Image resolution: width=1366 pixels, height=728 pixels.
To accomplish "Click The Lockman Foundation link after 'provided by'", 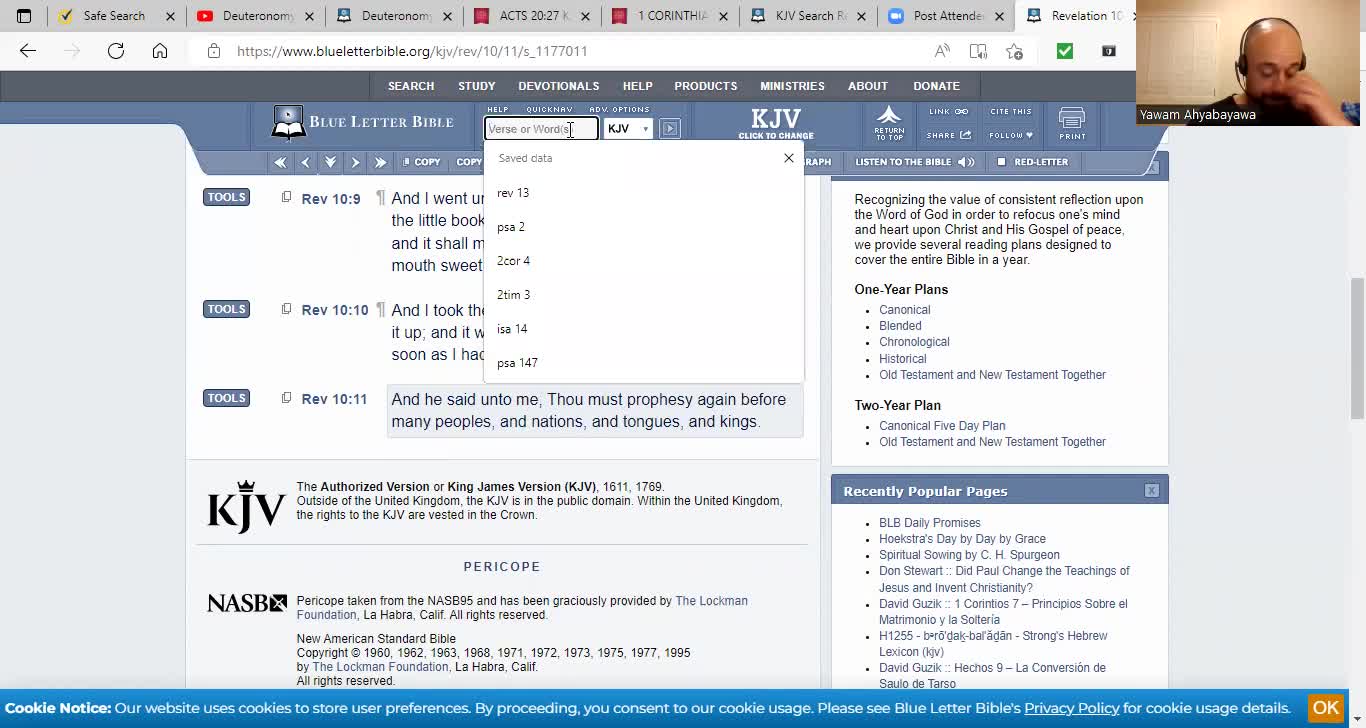I will (x=522, y=608).
